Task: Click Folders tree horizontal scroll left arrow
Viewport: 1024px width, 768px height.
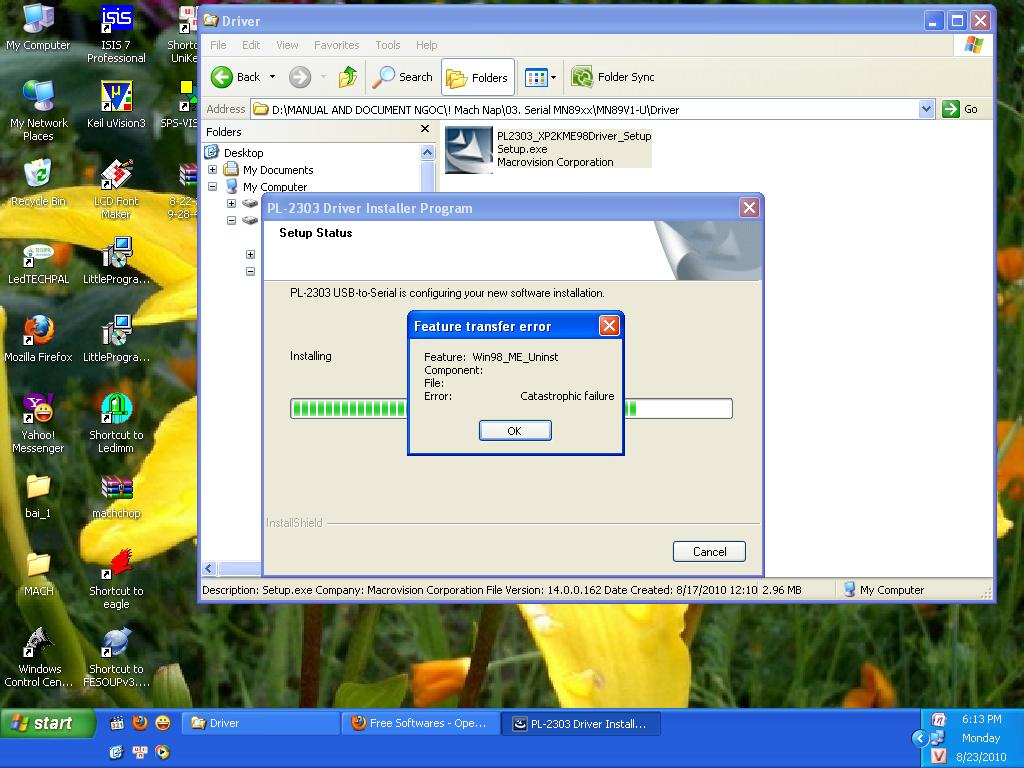Action: click(209, 568)
